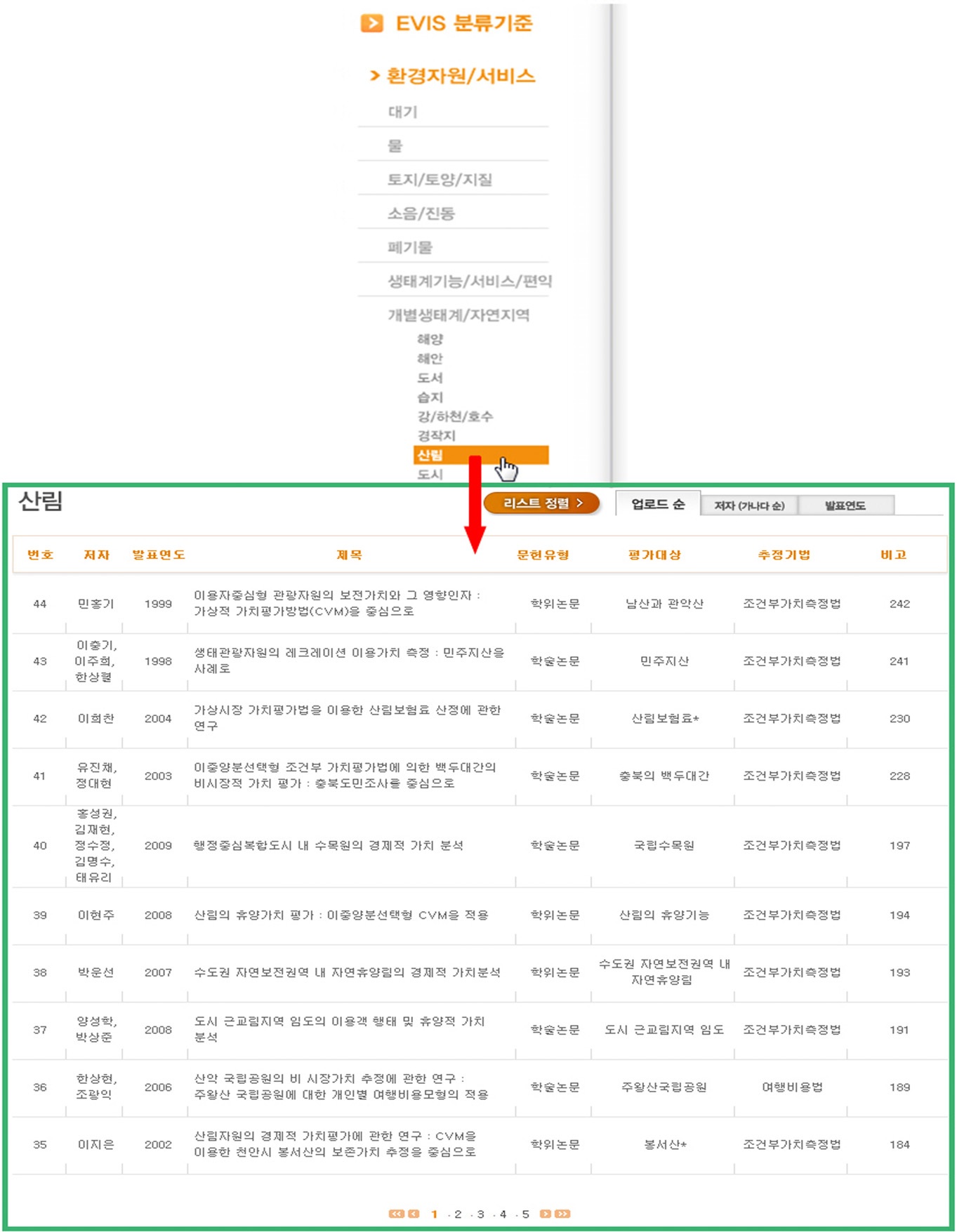Go to the previous results page

[414, 1214]
